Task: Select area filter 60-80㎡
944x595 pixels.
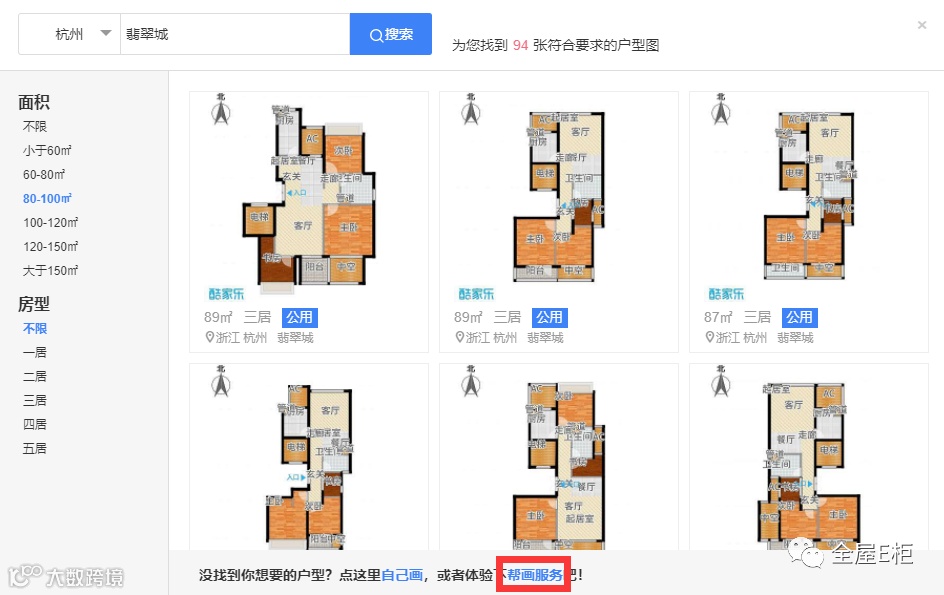Action: point(44,175)
